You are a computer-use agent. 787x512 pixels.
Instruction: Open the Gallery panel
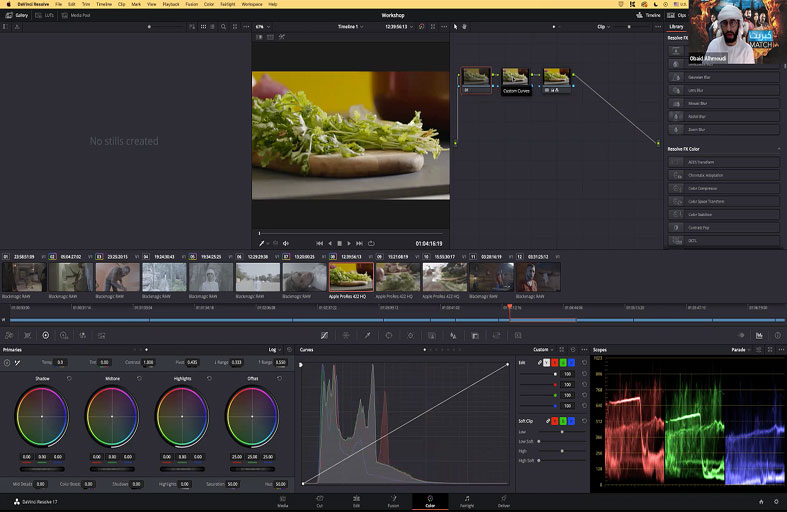pyautogui.click(x=17, y=15)
